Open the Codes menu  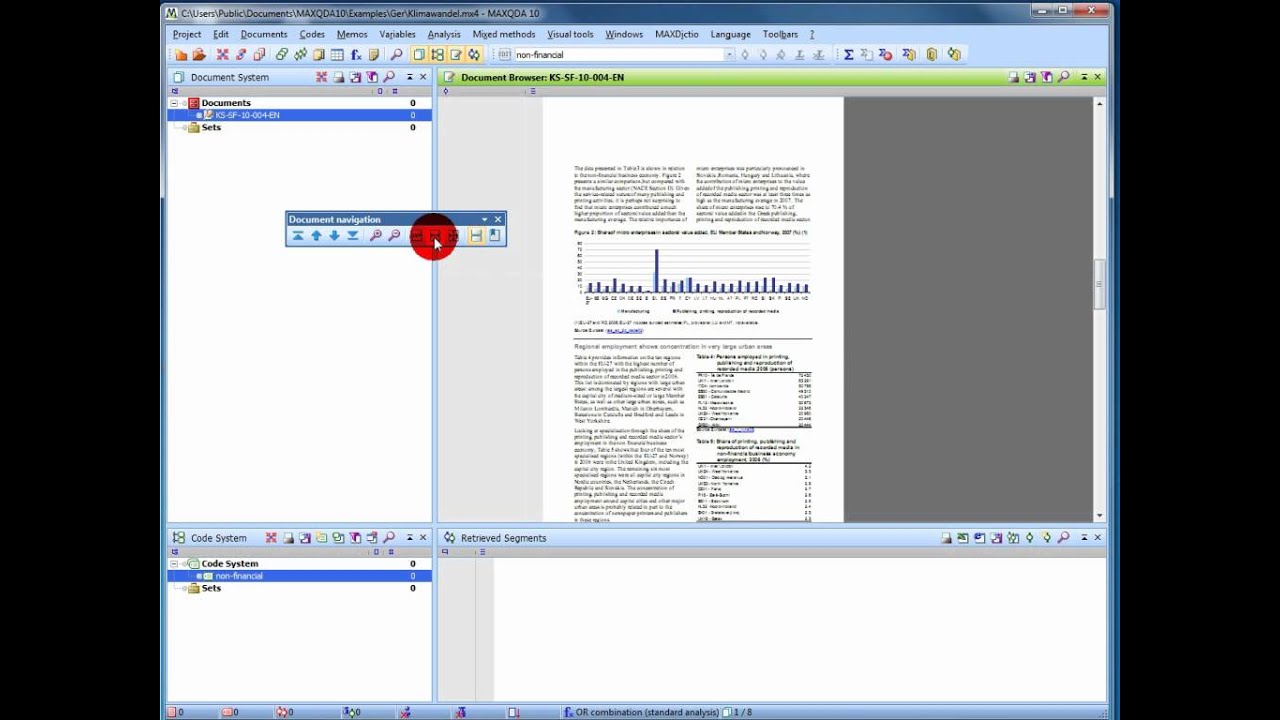click(312, 34)
